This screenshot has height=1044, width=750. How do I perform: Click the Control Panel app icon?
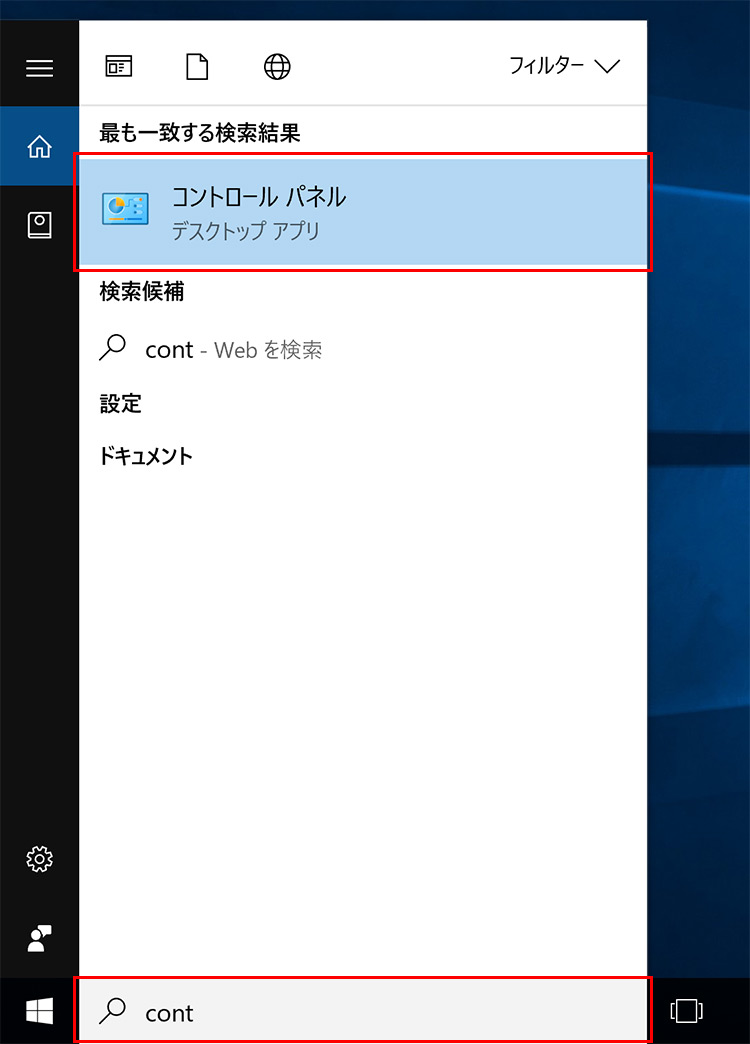125,209
